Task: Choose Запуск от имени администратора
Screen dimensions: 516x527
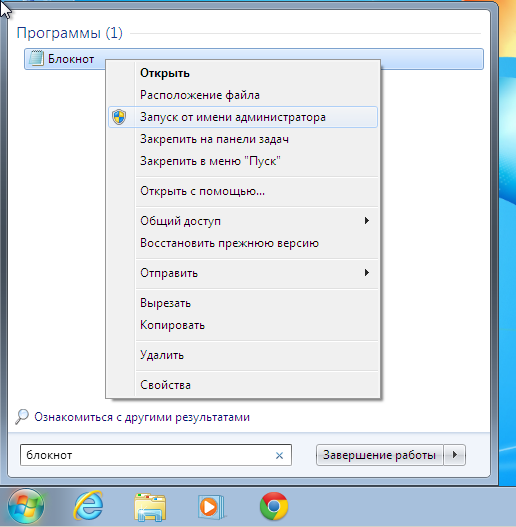Action: pyautogui.click(x=243, y=117)
